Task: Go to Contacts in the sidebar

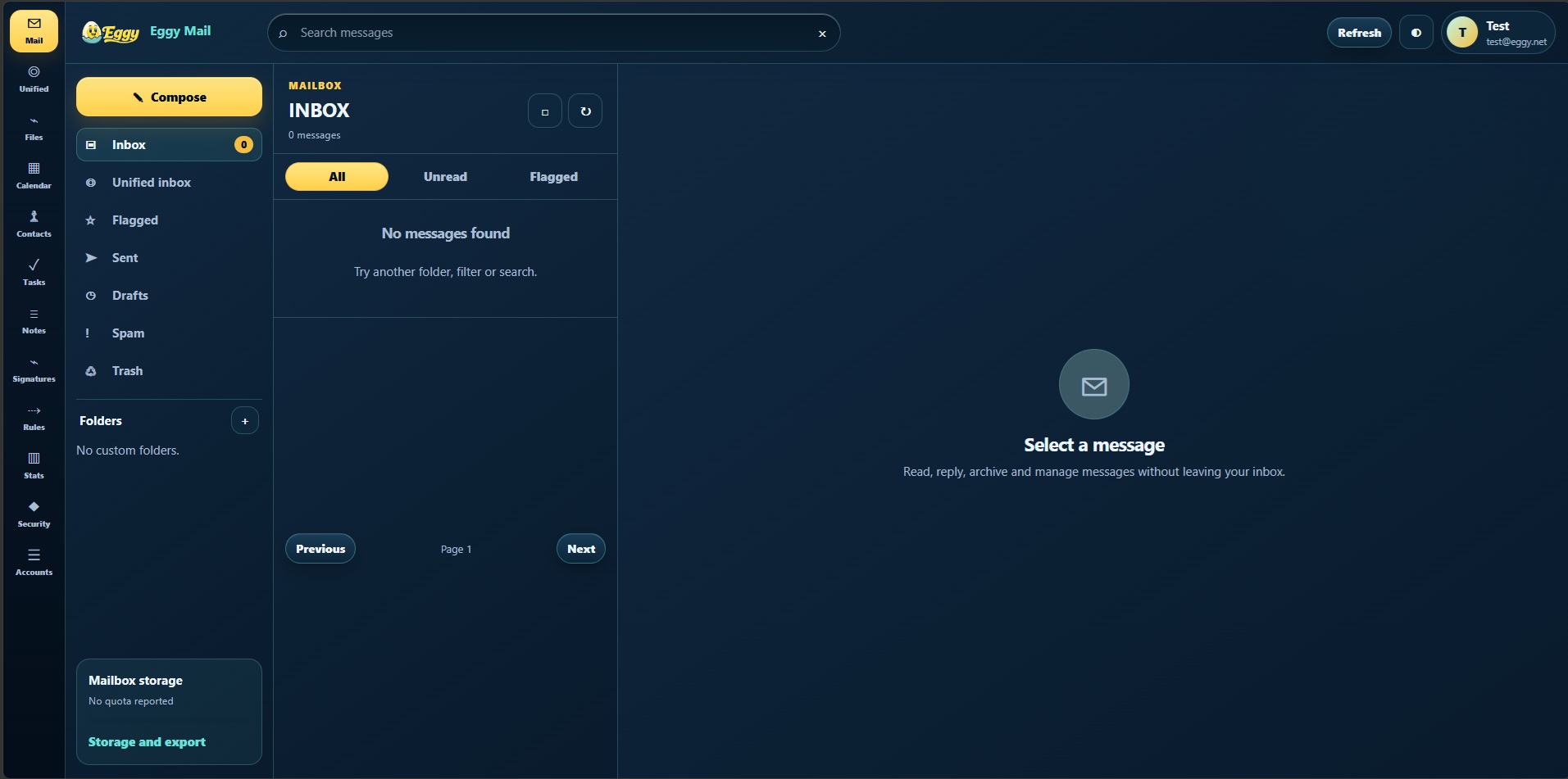Action: [34, 224]
